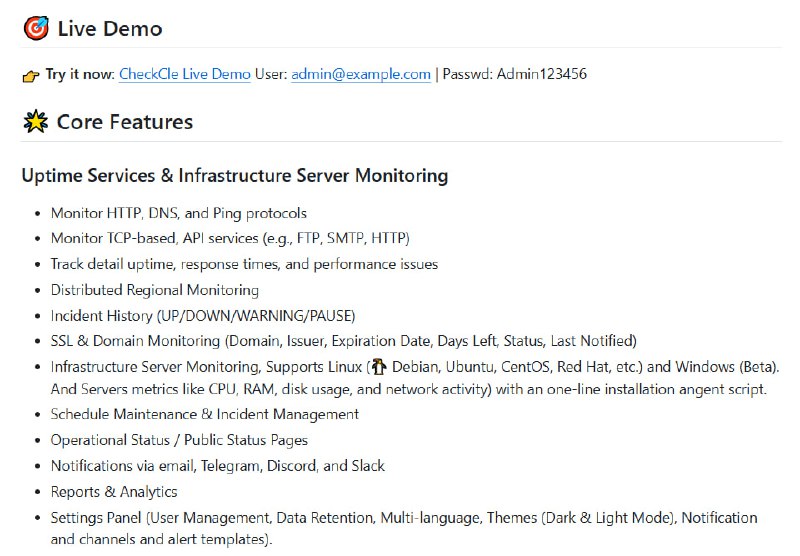Click the Core Features heading
The width and height of the screenshot is (800, 556).
(x=125, y=122)
